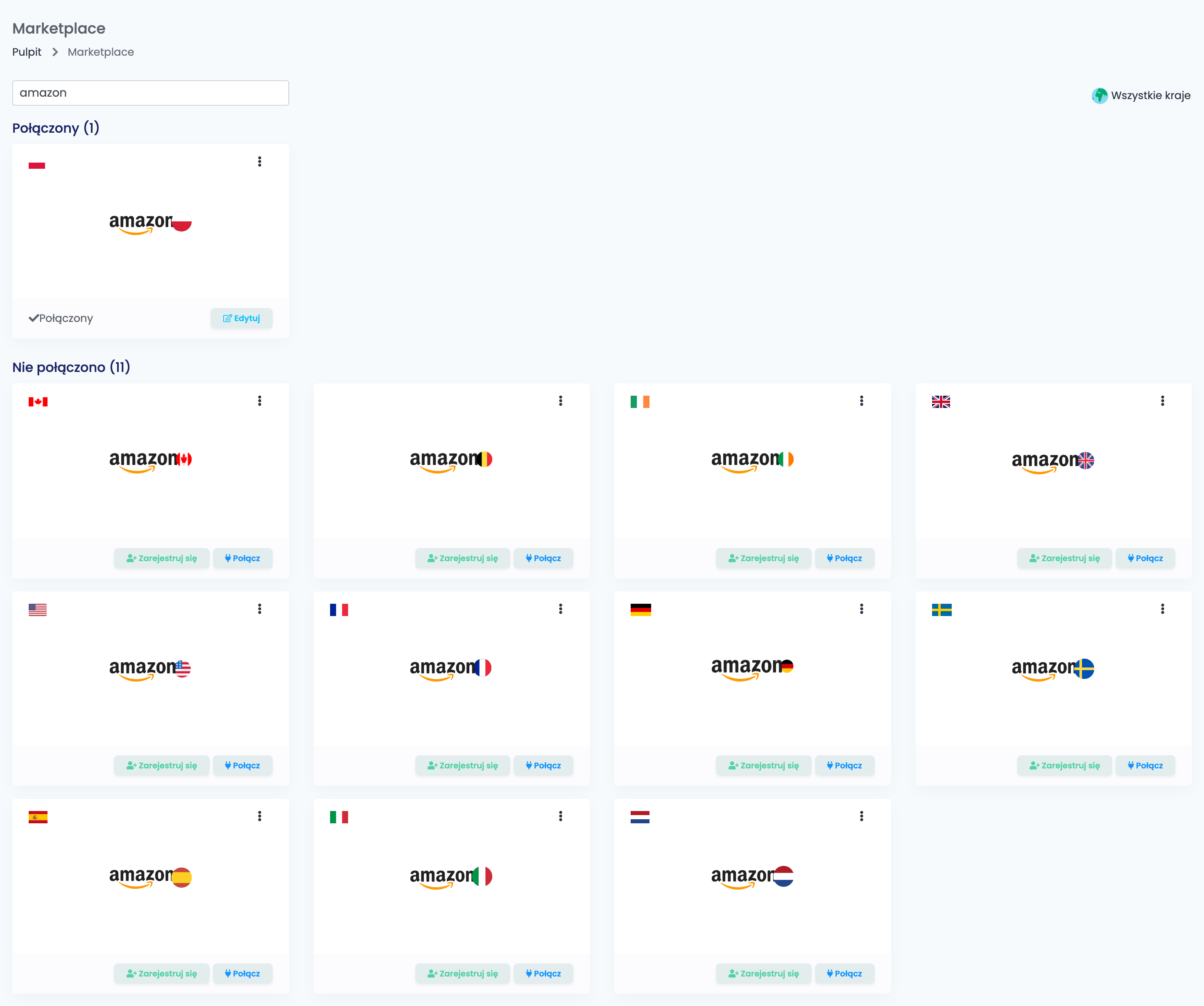Viewport: 1204px width, 1006px height.
Task: Open three-dot menu on Amazon Sweden card
Action: point(1162,609)
